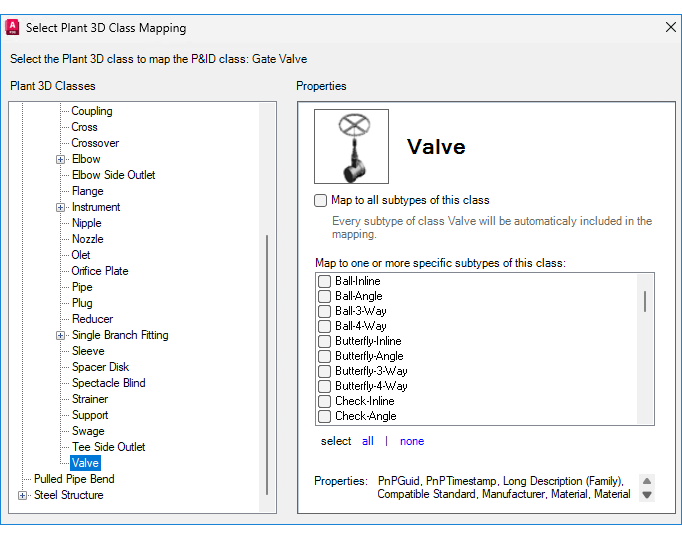Select the Nozzle class
The width and height of the screenshot is (682, 540).
(87, 239)
